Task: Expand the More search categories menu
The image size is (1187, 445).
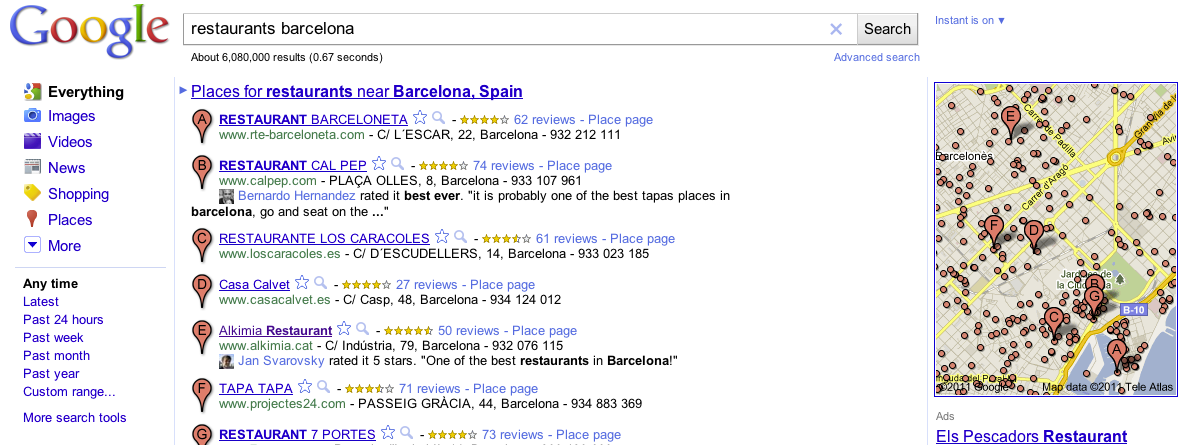Action: pos(32,246)
